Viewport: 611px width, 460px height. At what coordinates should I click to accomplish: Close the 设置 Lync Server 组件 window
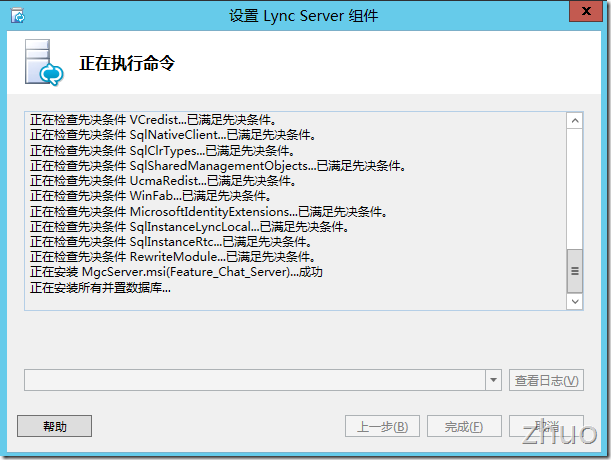coord(586,11)
